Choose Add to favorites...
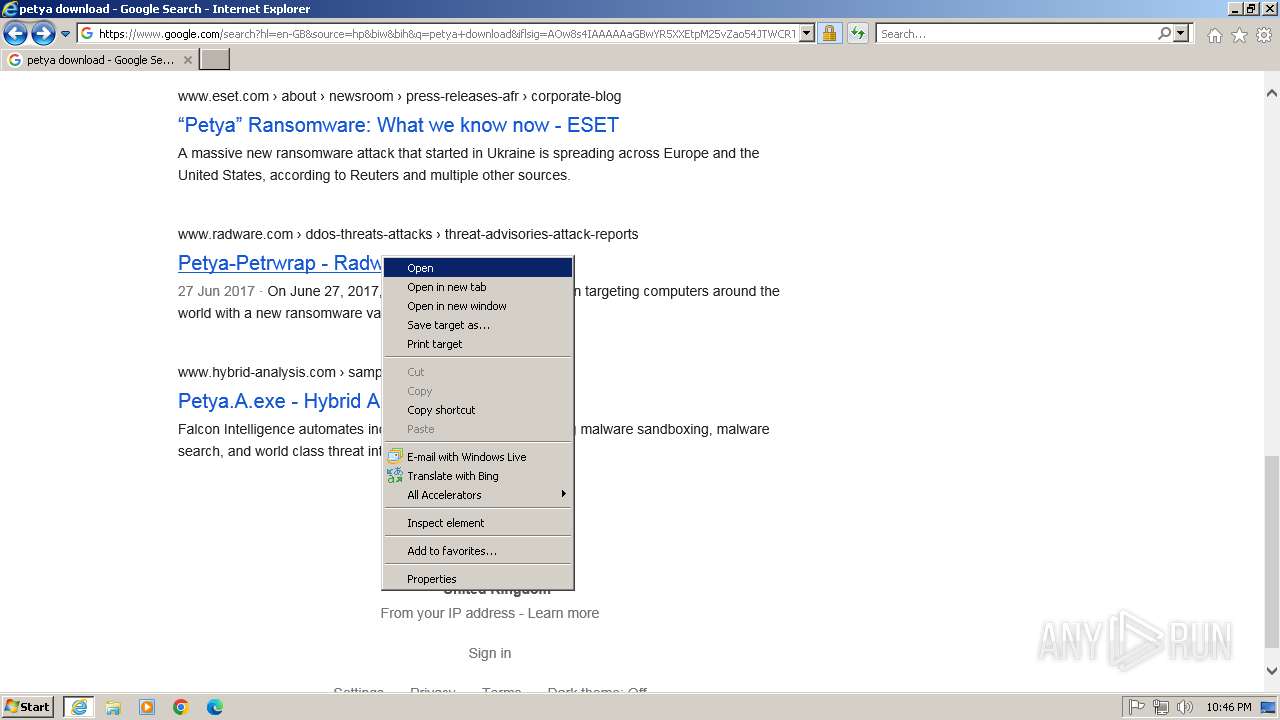The height and width of the screenshot is (720, 1280). 478,551
